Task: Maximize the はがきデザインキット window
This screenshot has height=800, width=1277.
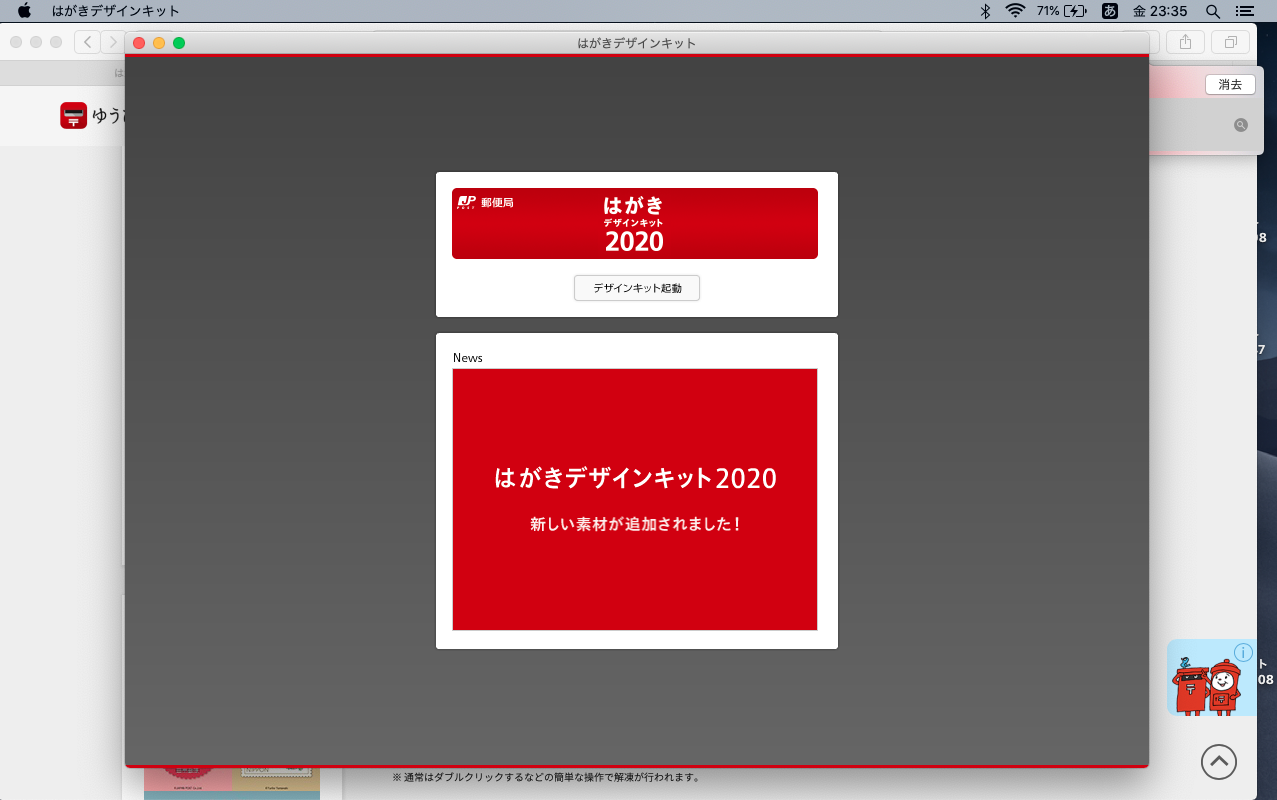Action: click(179, 43)
